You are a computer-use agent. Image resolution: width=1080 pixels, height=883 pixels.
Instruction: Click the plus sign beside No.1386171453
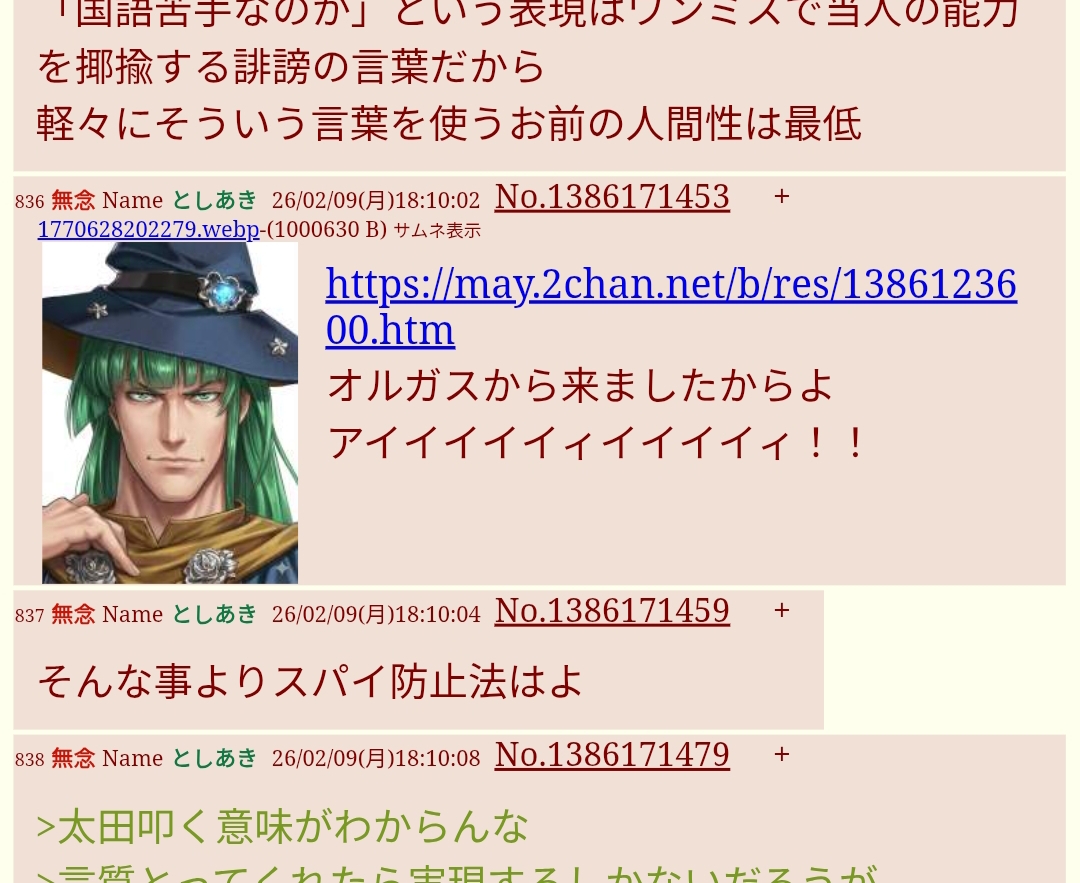[781, 196]
